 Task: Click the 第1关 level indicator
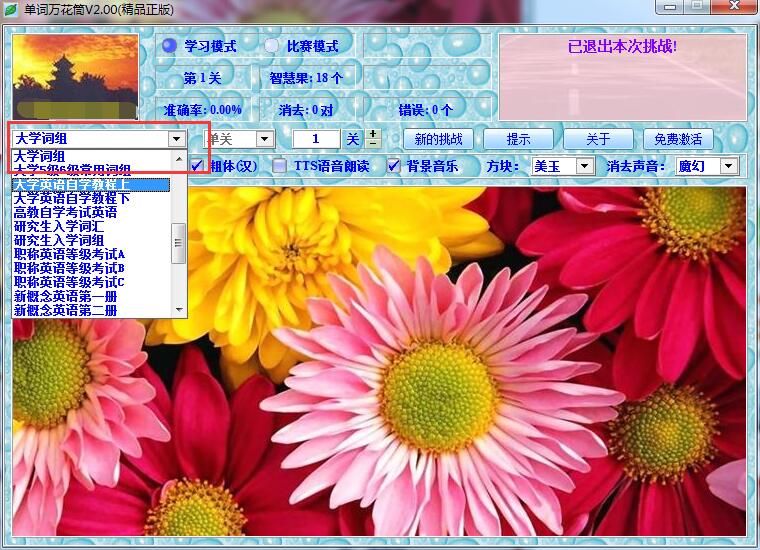(202, 78)
